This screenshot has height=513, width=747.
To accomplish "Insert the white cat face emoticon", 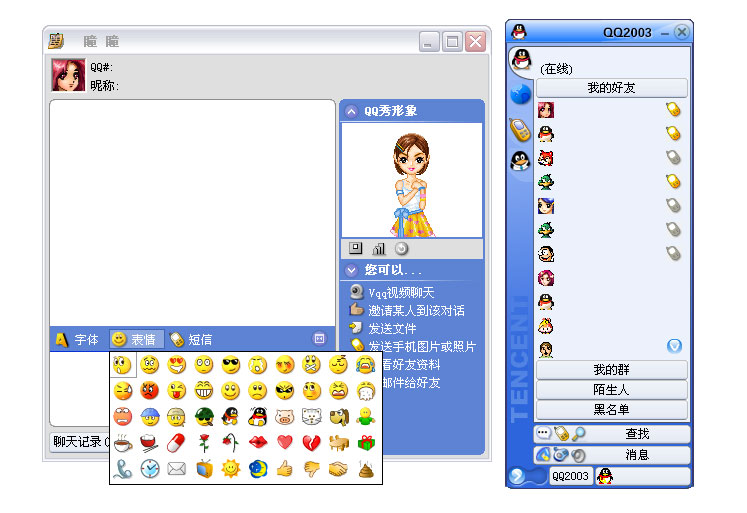I will click(312, 417).
